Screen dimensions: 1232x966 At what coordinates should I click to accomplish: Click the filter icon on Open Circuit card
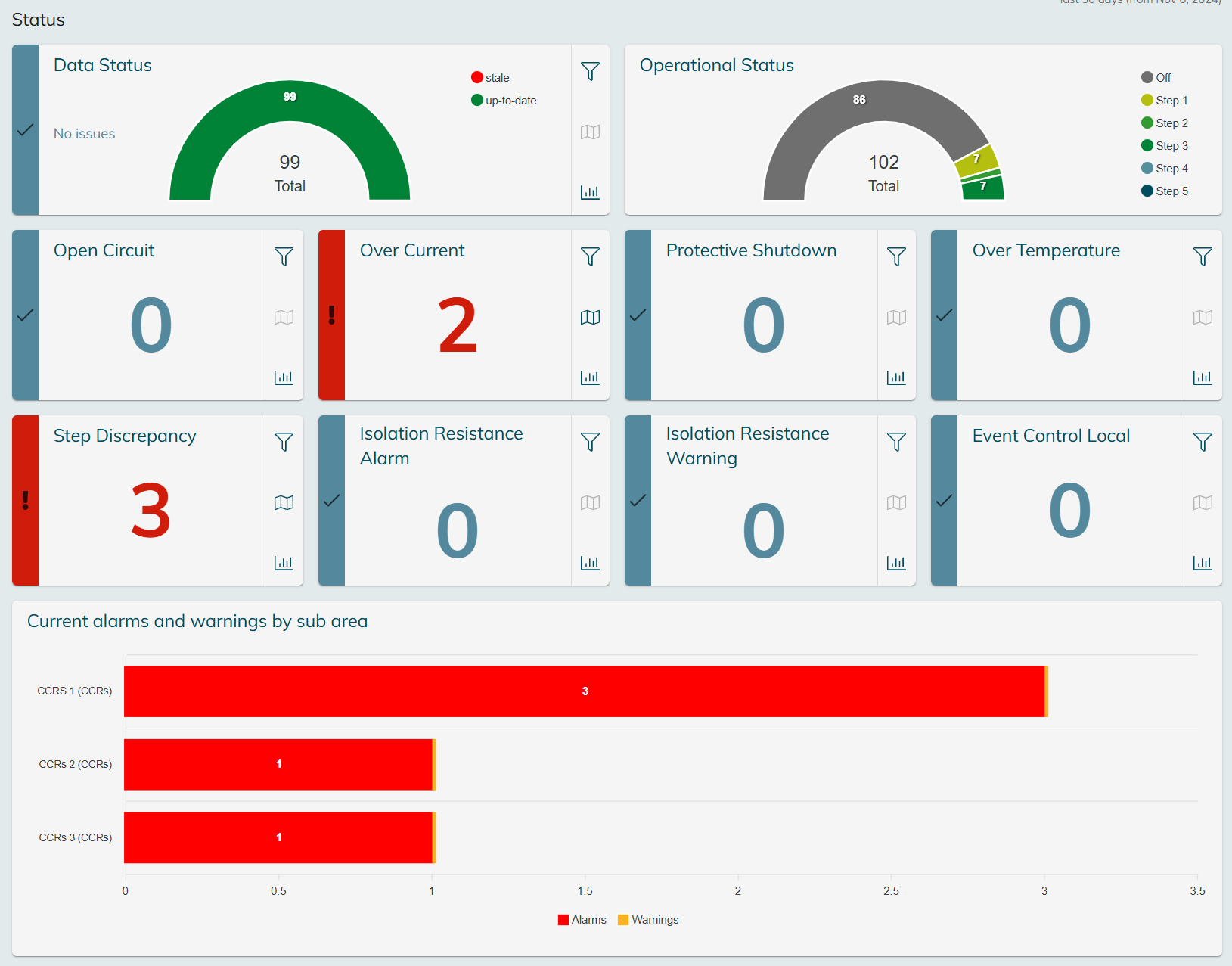(284, 256)
